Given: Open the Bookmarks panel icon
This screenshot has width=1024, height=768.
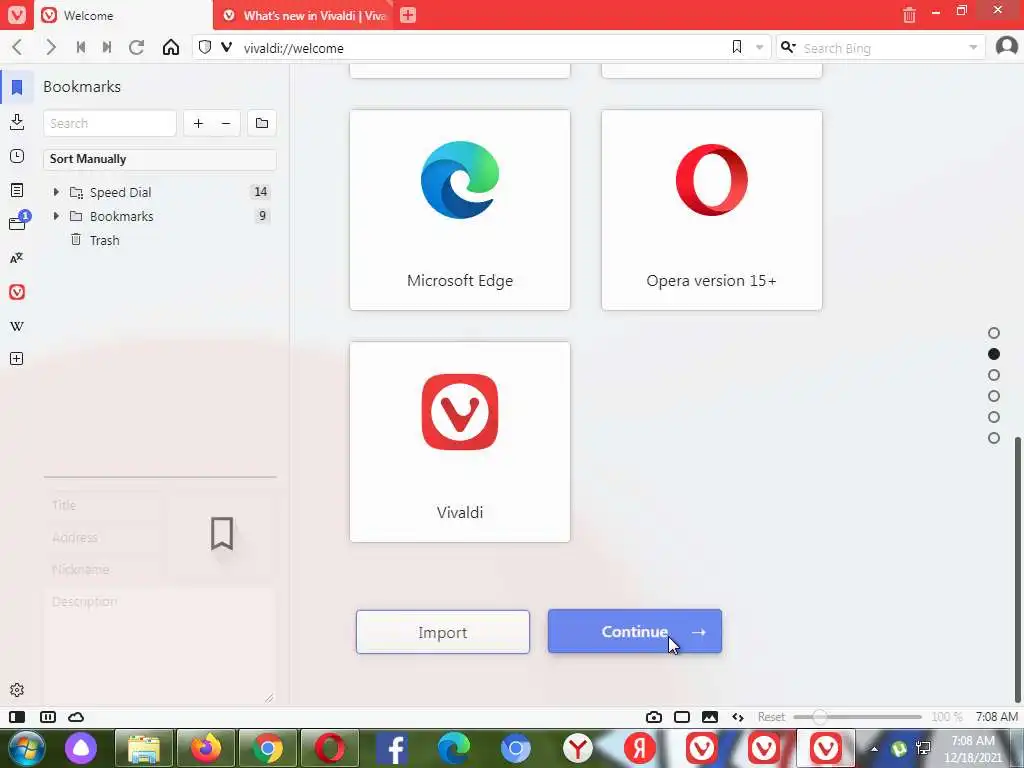Looking at the screenshot, I should [17, 87].
